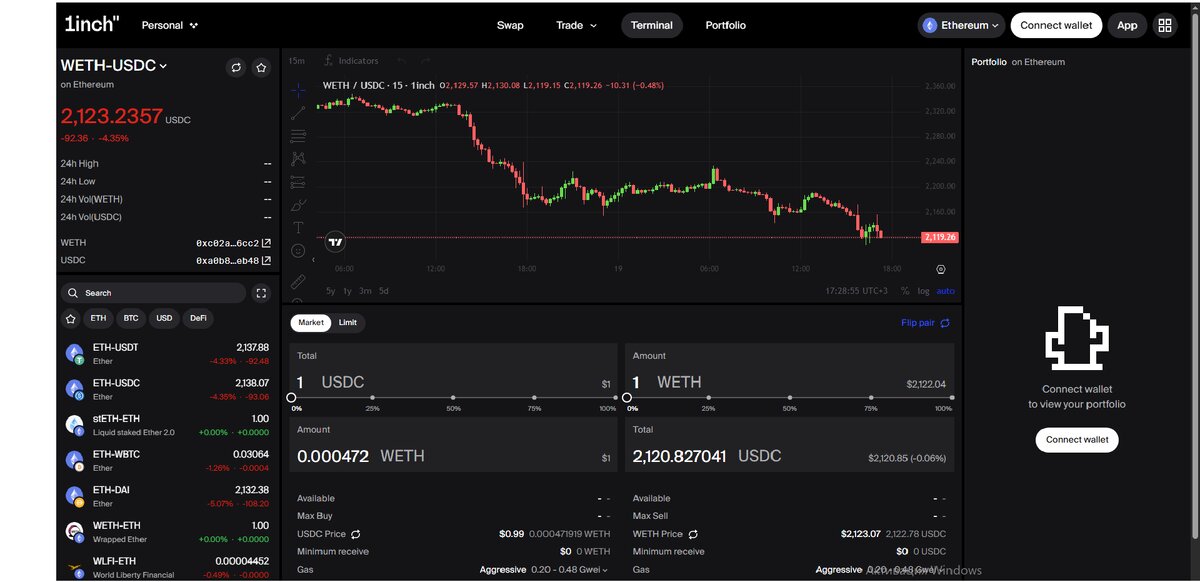
Task: Filter markets list by BTC
Action: point(131,319)
